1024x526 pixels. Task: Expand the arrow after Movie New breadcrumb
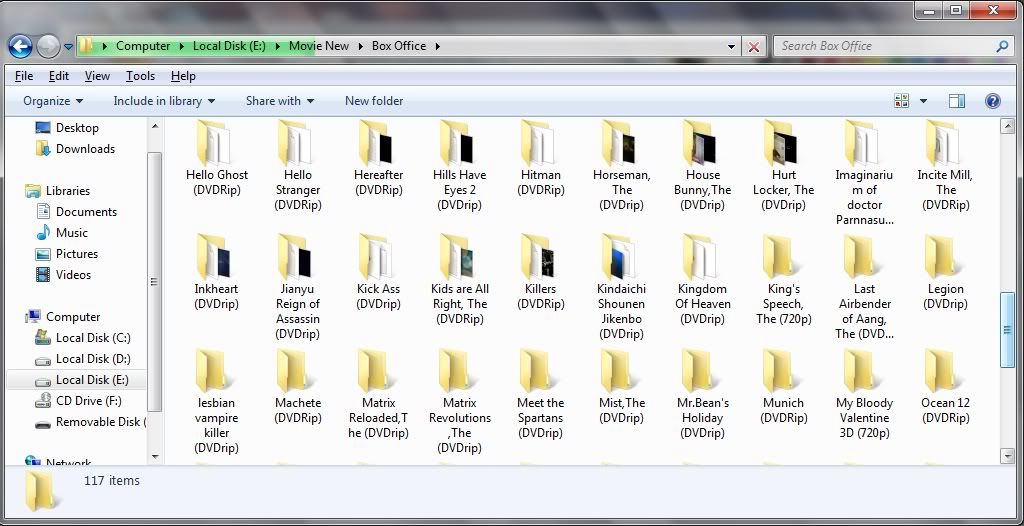[360, 46]
